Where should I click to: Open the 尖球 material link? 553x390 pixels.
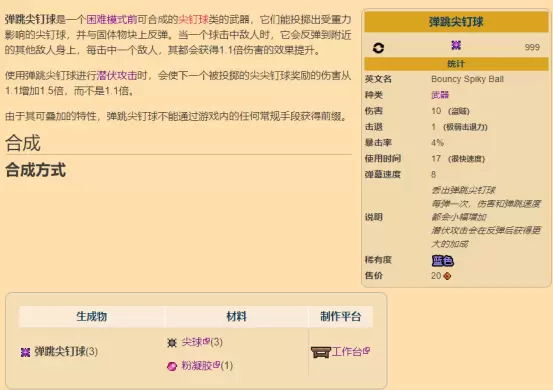195,342
